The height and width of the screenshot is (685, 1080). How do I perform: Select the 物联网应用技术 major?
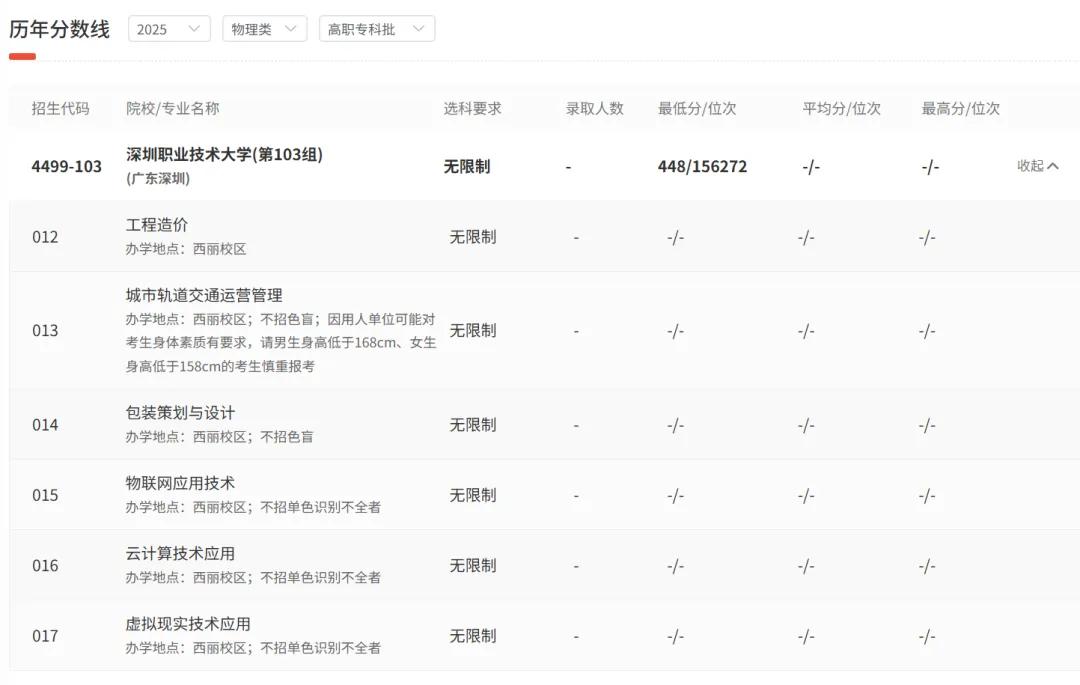180,483
